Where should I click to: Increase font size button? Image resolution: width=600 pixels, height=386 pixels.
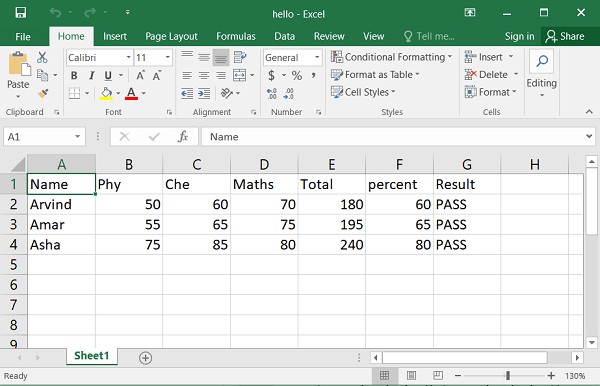(140, 75)
